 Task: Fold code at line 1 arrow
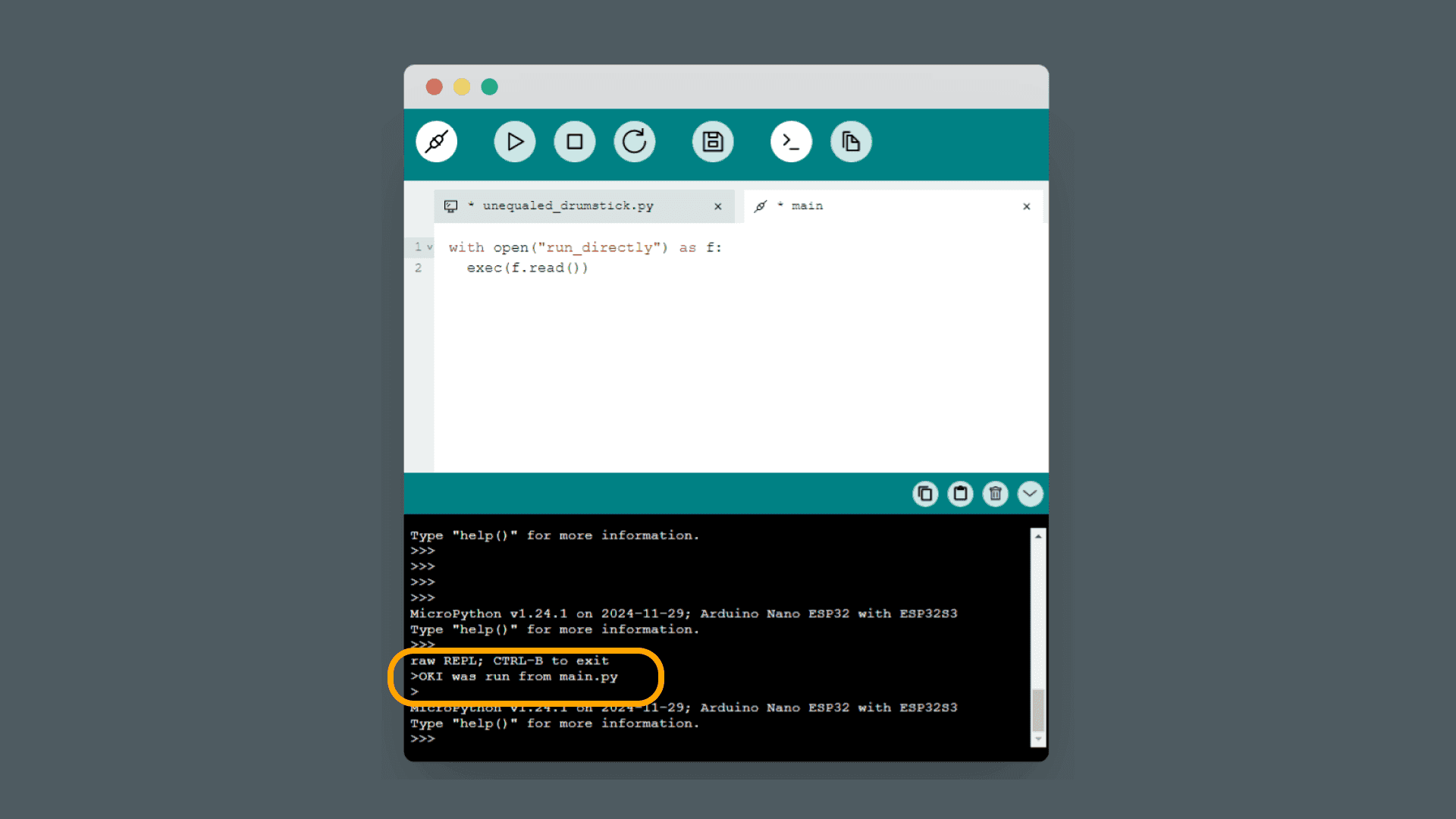tap(430, 247)
